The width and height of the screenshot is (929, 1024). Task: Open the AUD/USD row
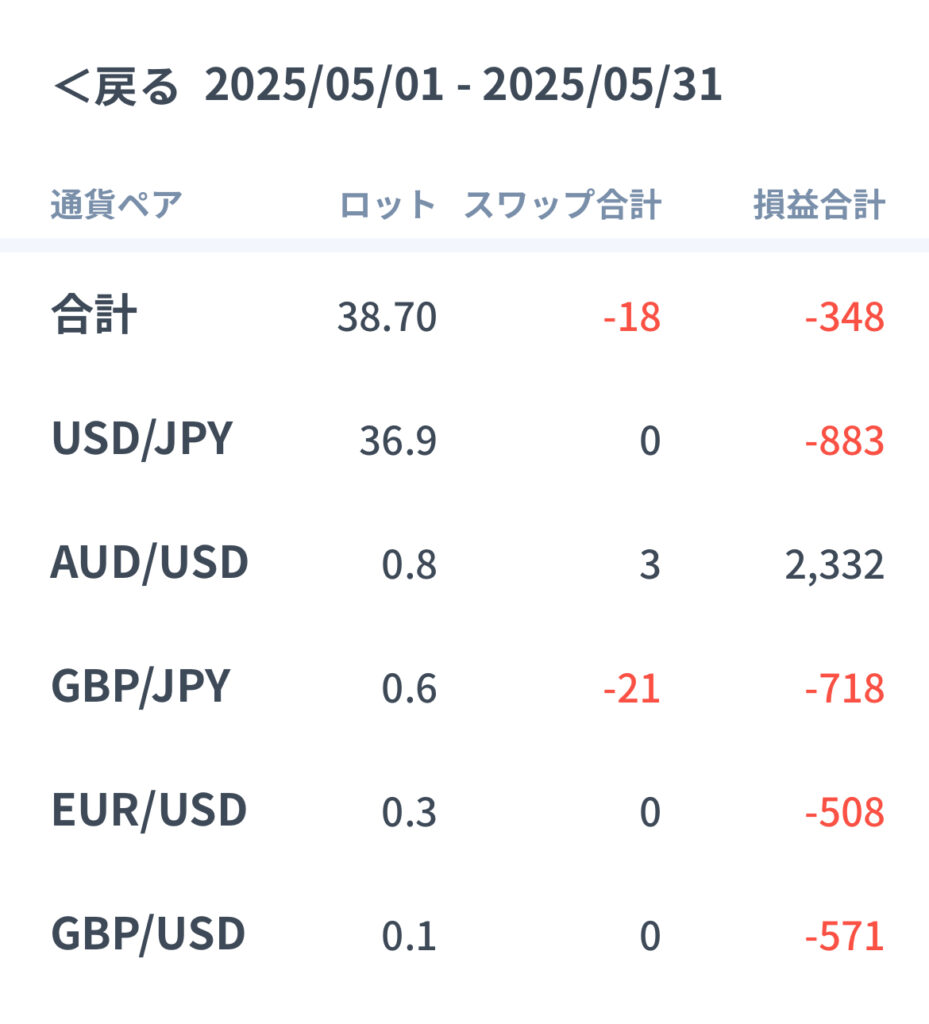(x=464, y=563)
